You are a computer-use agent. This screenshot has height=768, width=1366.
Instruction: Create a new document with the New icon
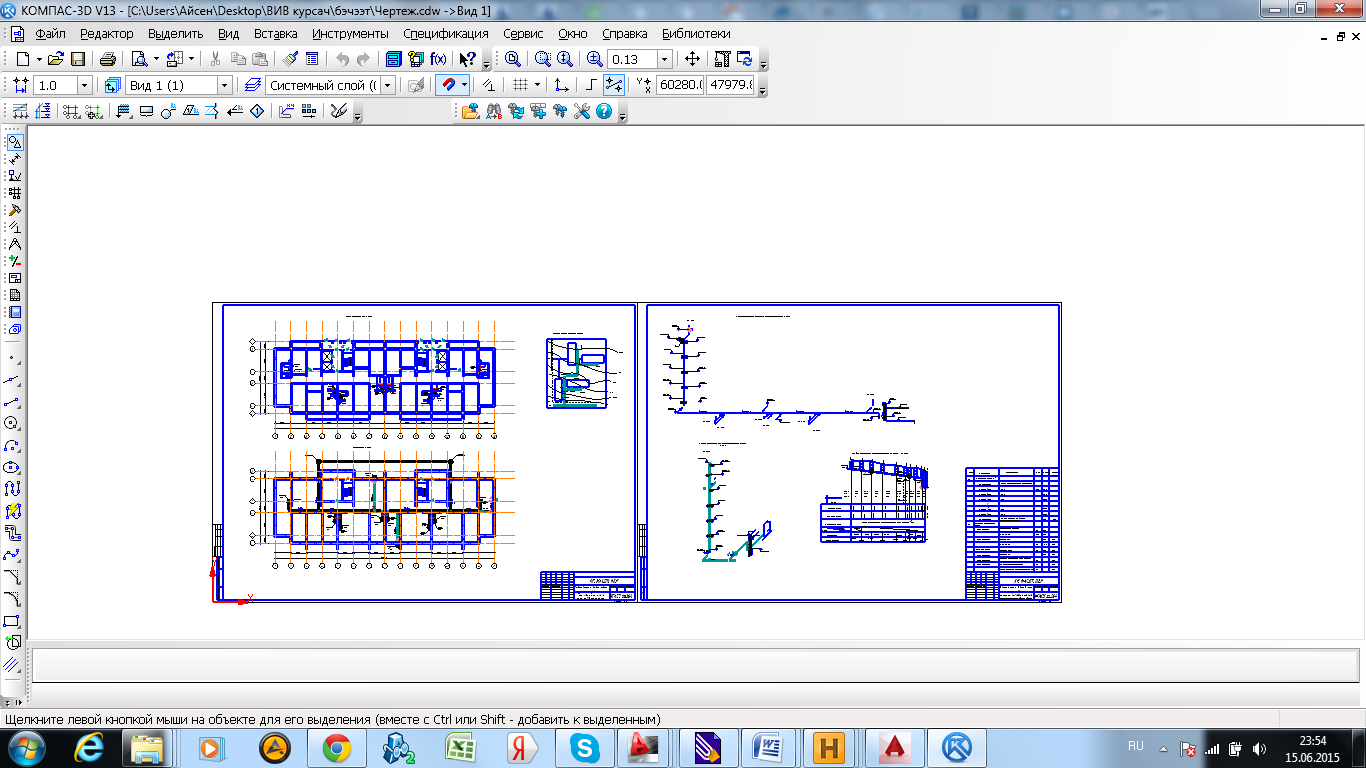click(x=22, y=59)
